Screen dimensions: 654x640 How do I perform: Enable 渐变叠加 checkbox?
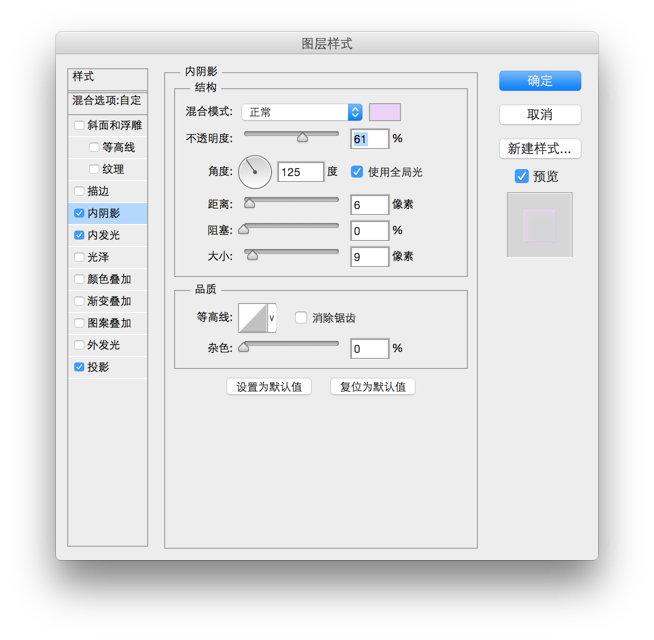point(79,301)
